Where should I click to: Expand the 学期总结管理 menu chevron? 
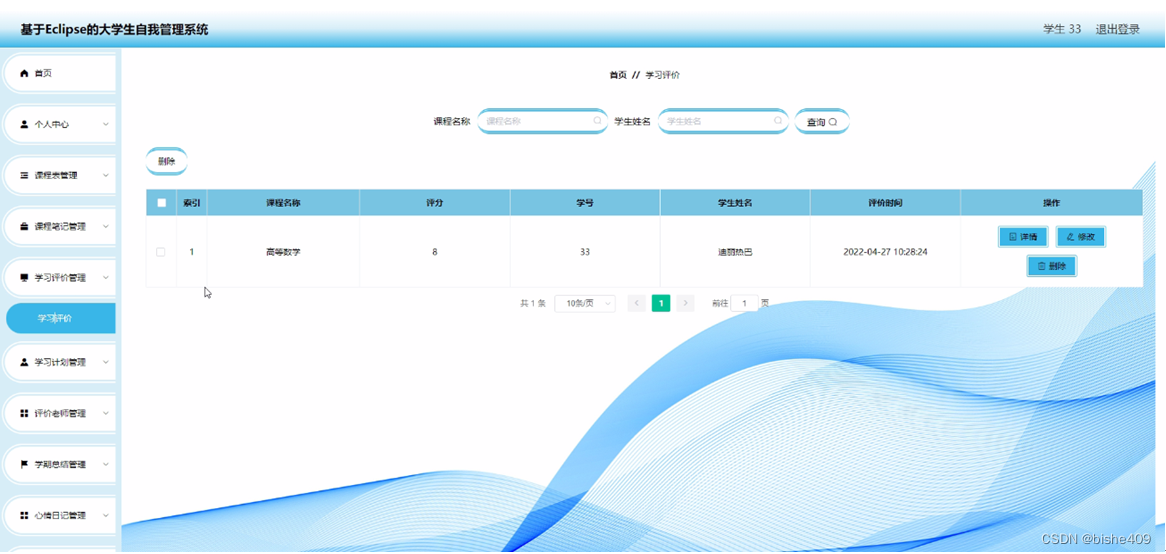pyautogui.click(x=106, y=464)
